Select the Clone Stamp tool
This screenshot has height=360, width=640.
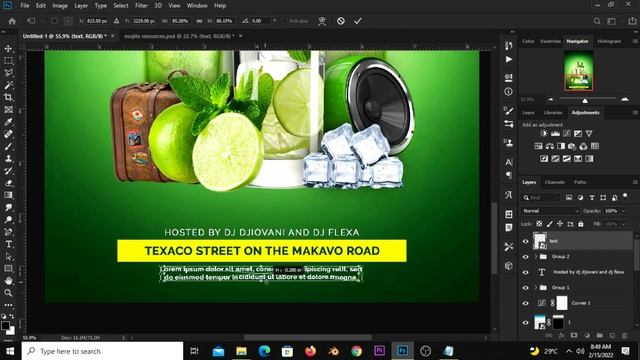click(8, 159)
